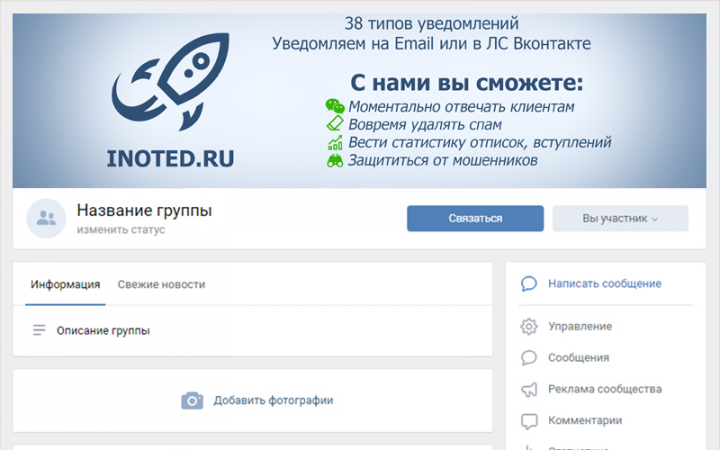Image resolution: width=720 pixels, height=450 pixels.
Task: Click the megaphone icon for Реклама сообщества
Action: tap(529, 389)
